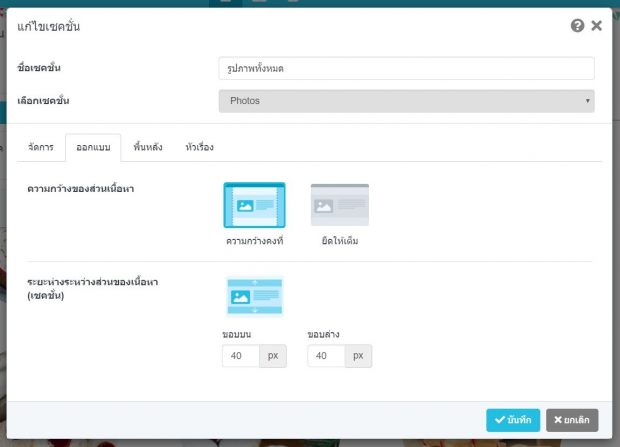Select the ความกว้างคงที่ fixed width layout
Viewport: 620px width, 447px height.
254,205
